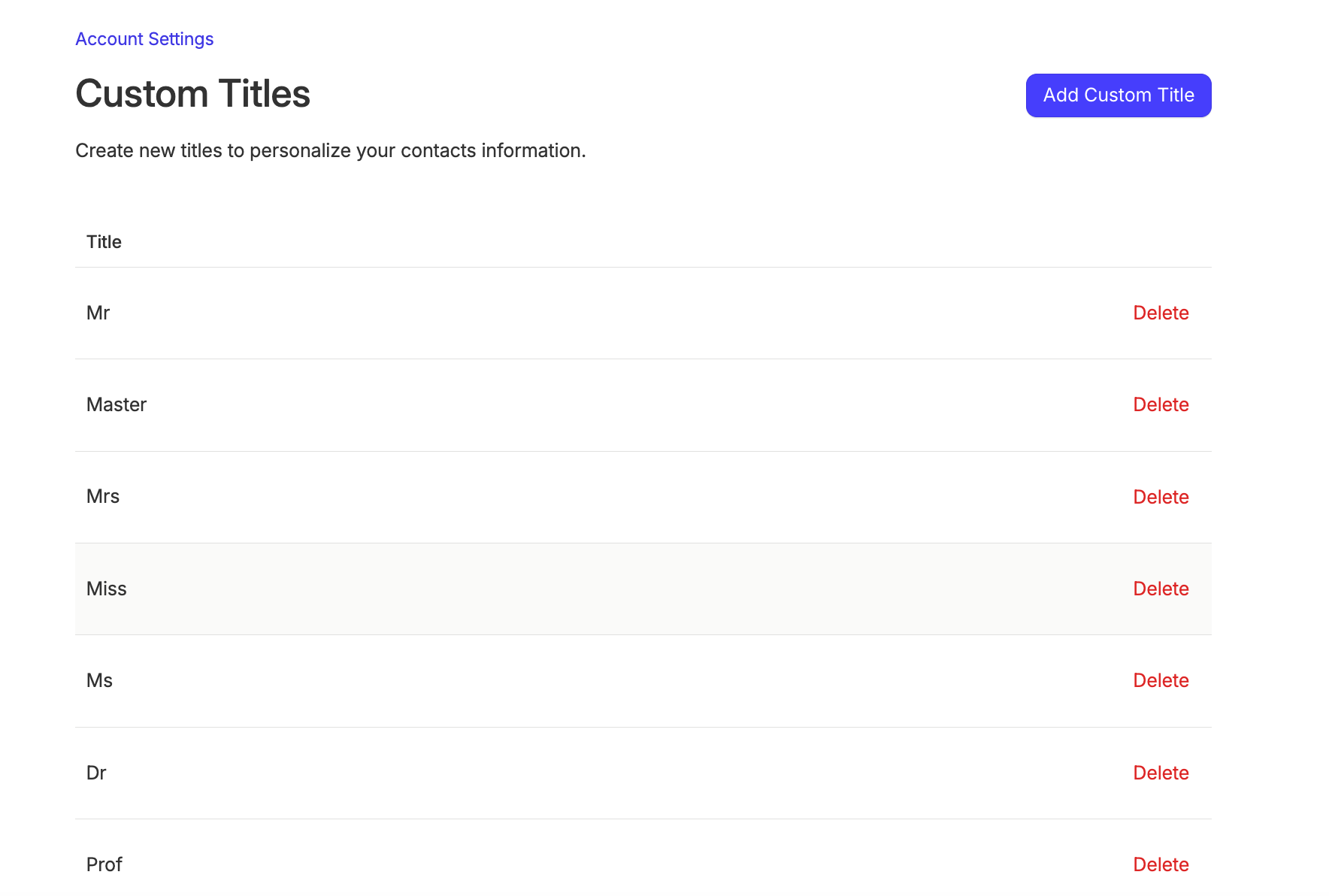1329x896 pixels.
Task: Select the Mr row in the table
Action: (x=526, y=313)
